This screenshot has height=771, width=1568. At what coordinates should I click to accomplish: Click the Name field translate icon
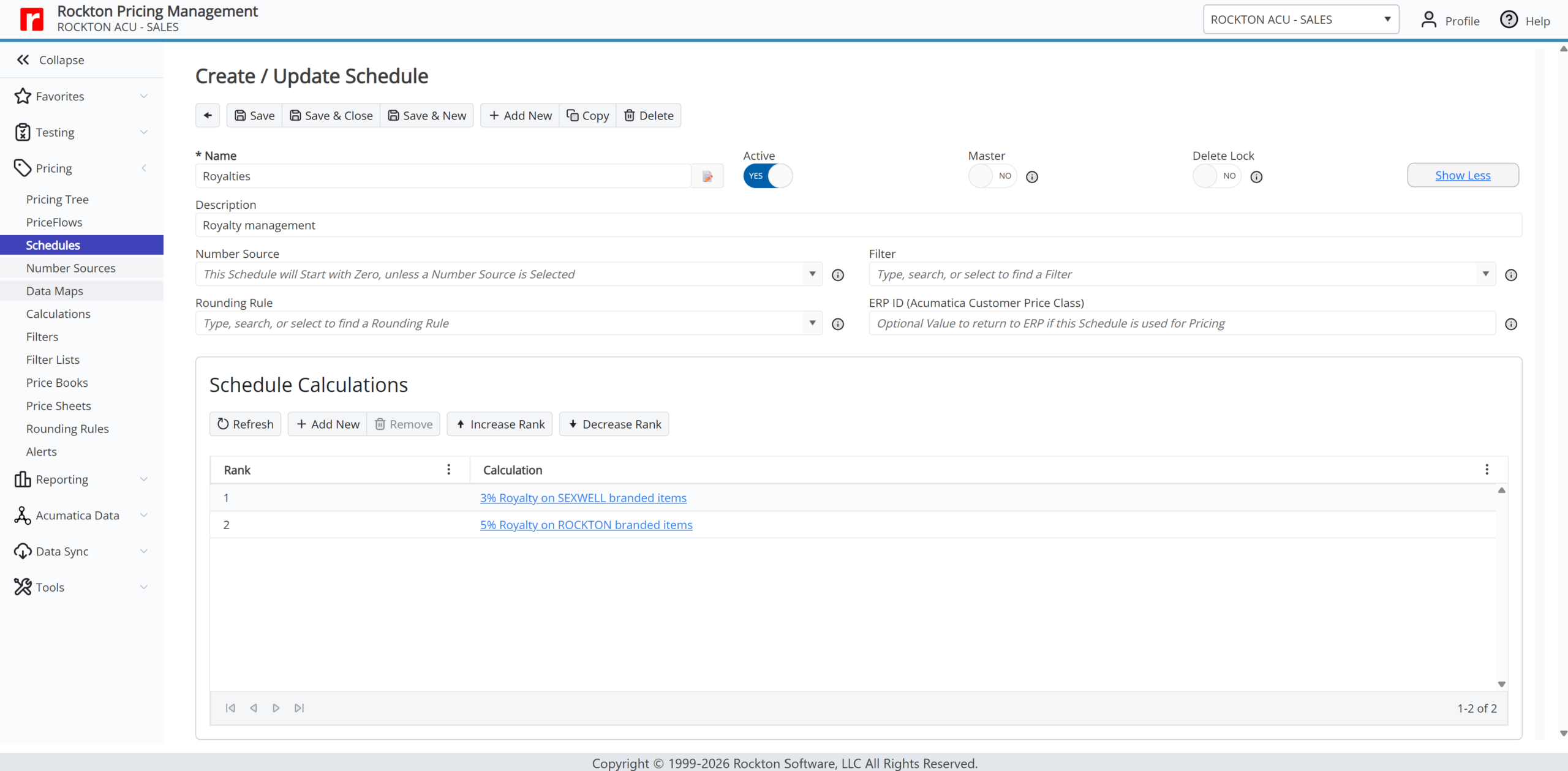point(707,176)
